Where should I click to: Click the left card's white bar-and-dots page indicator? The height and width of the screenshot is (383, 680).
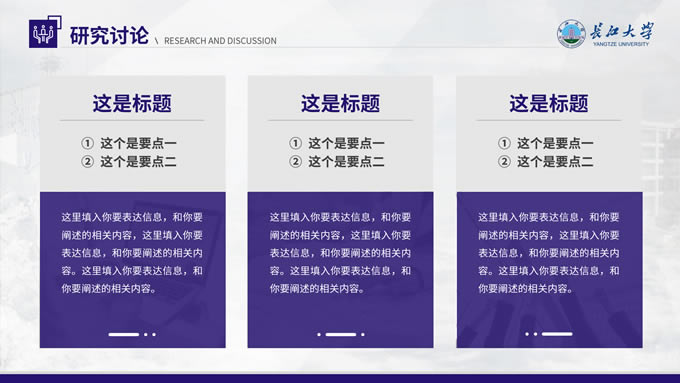[132, 334]
